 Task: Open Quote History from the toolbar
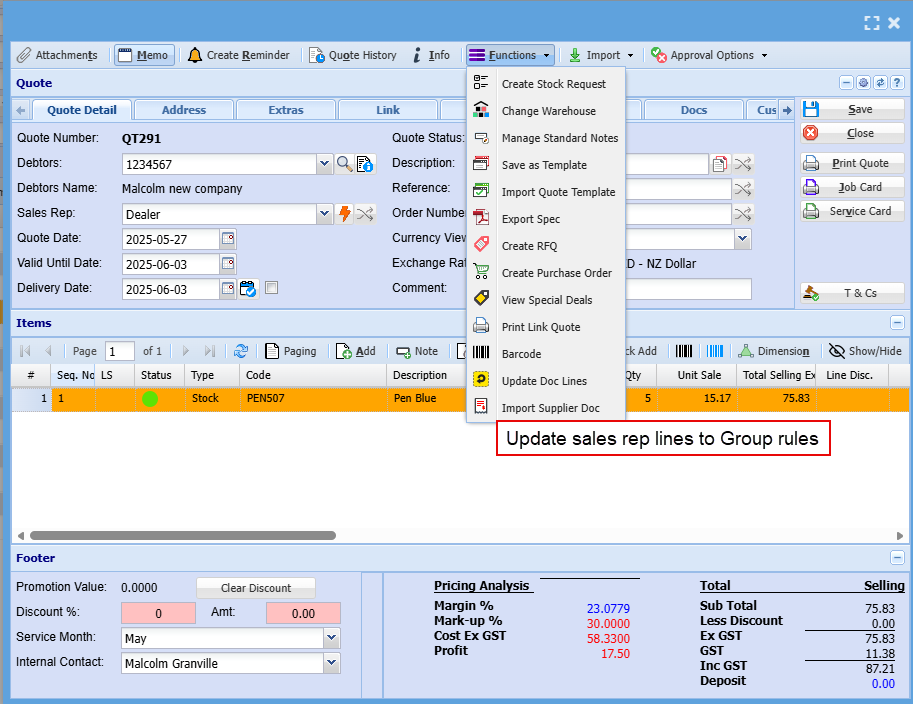(353, 55)
